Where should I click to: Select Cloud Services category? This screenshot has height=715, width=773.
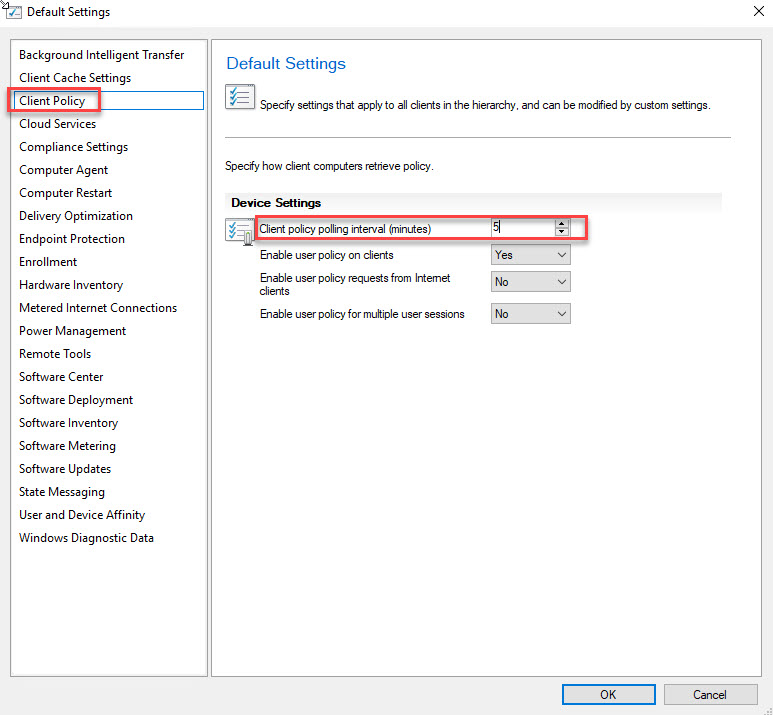[x=58, y=124]
